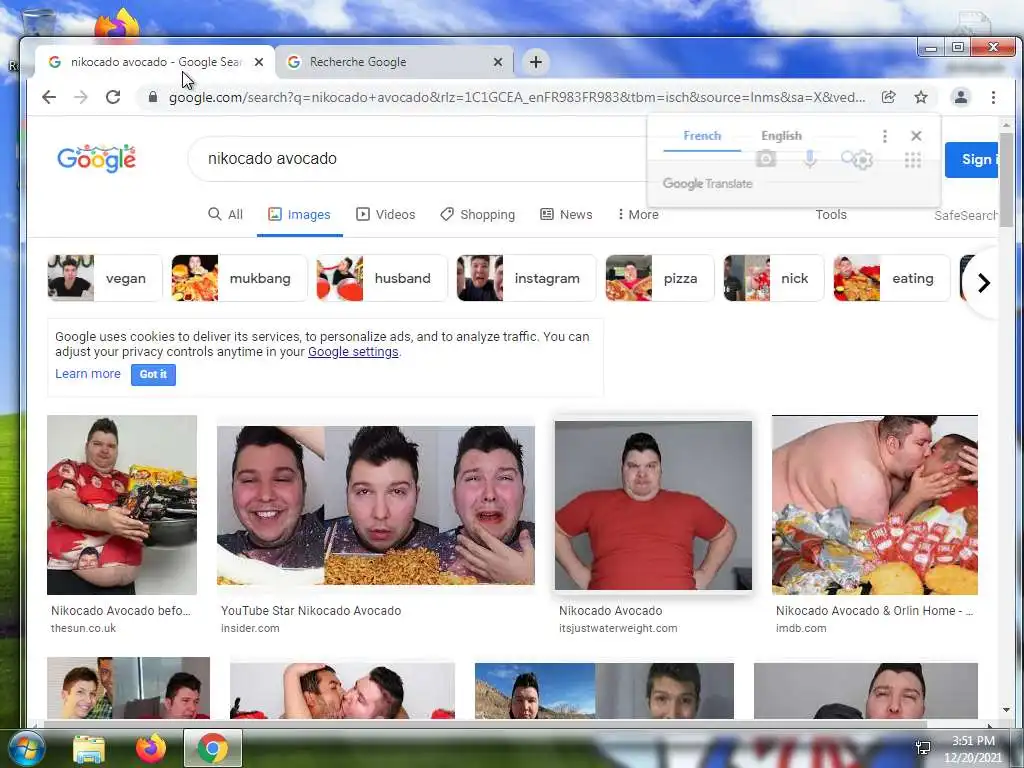Click the padlock site security icon
The image size is (1024, 768).
[153, 97]
